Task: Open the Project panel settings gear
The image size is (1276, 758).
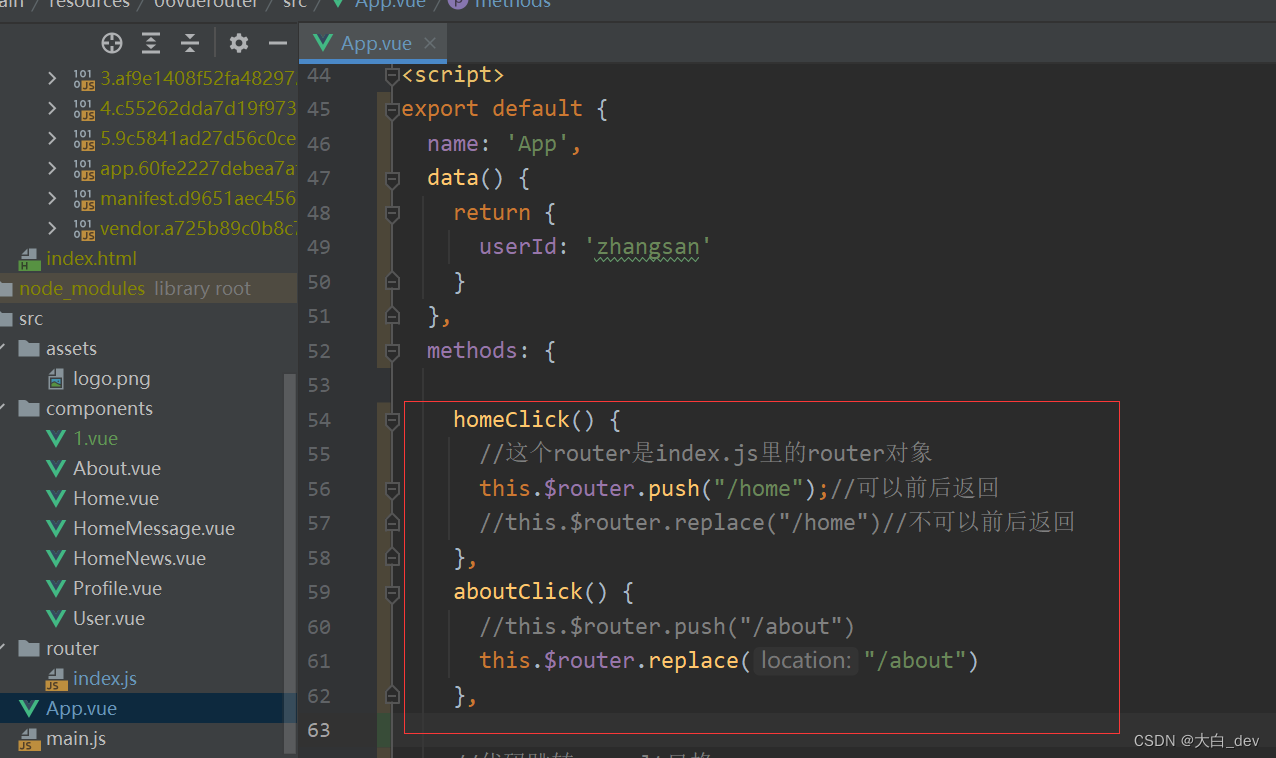Action: tap(238, 43)
